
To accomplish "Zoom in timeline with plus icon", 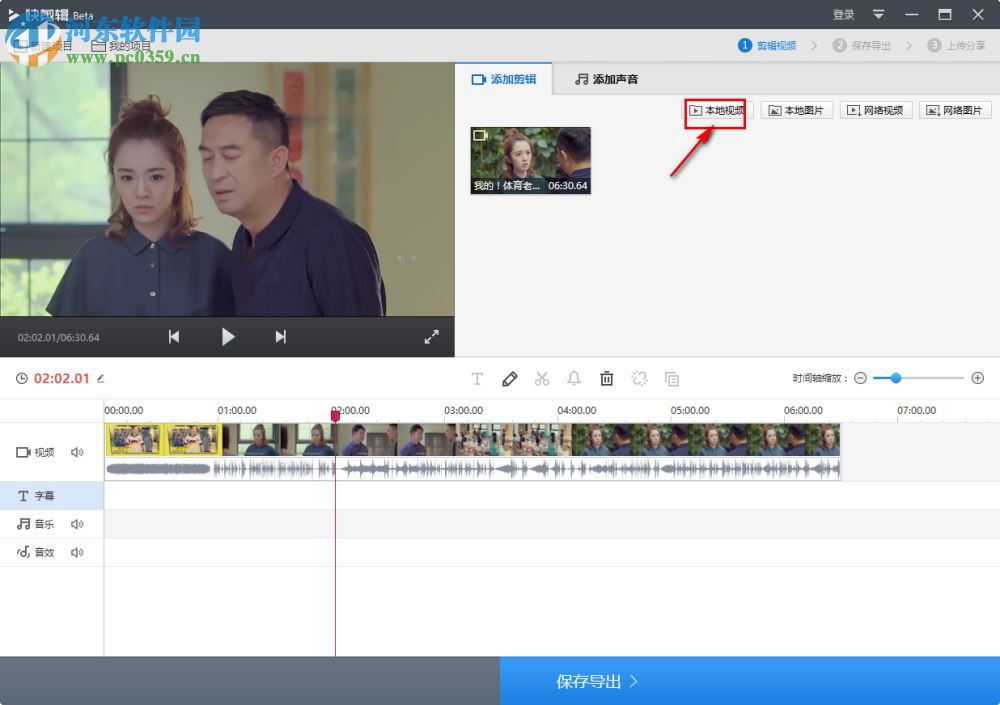I will pyautogui.click(x=977, y=378).
